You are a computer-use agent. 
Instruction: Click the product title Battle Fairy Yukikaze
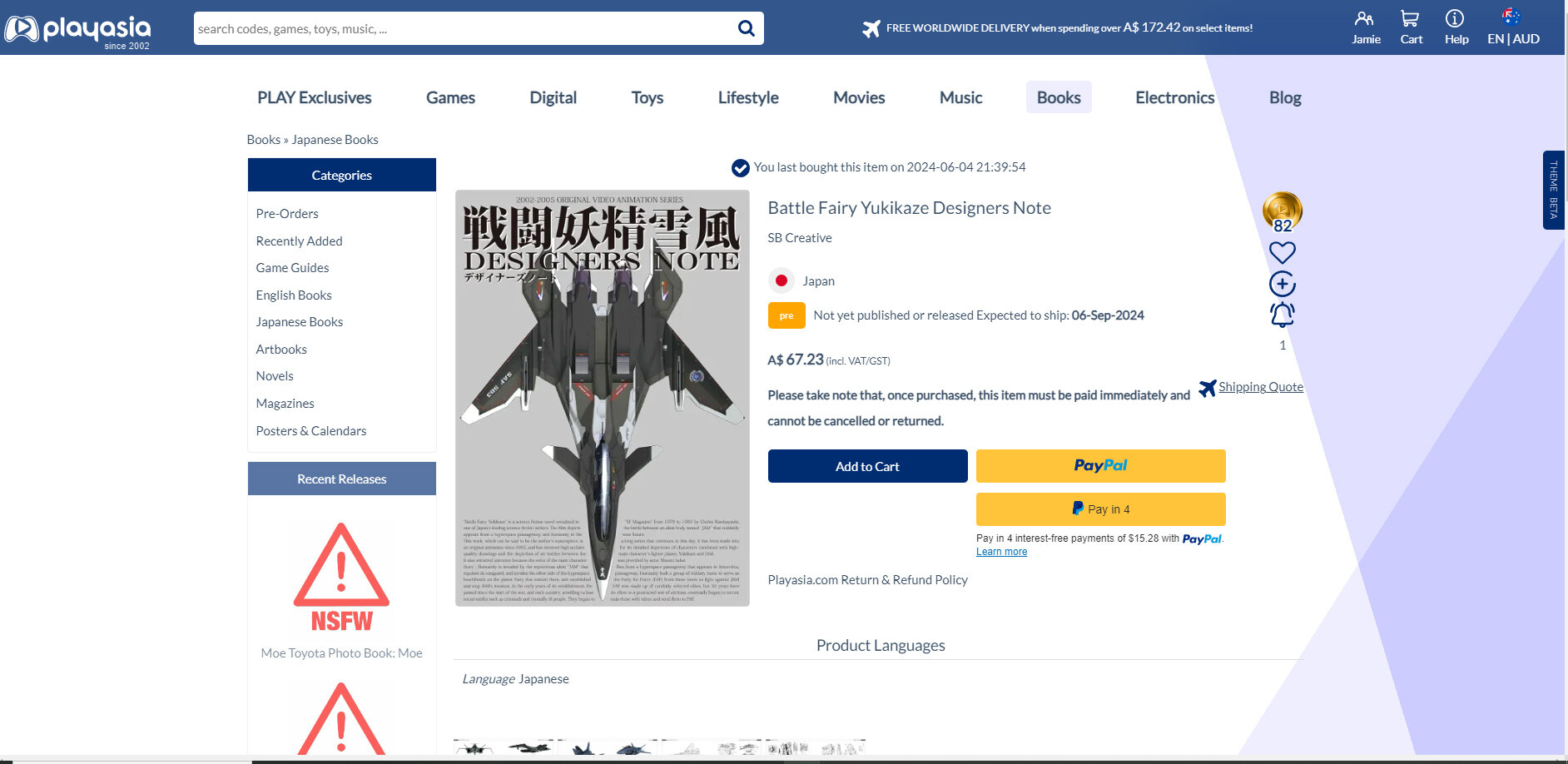click(909, 208)
